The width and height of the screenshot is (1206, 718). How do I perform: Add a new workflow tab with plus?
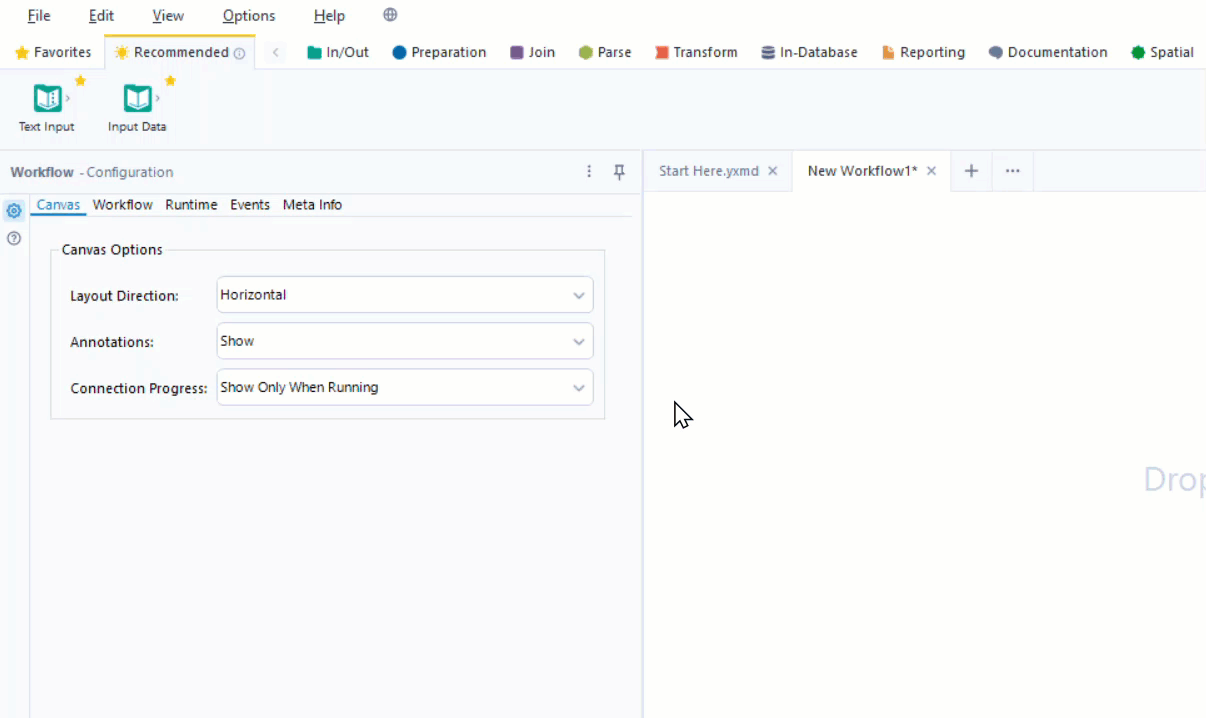coord(971,171)
